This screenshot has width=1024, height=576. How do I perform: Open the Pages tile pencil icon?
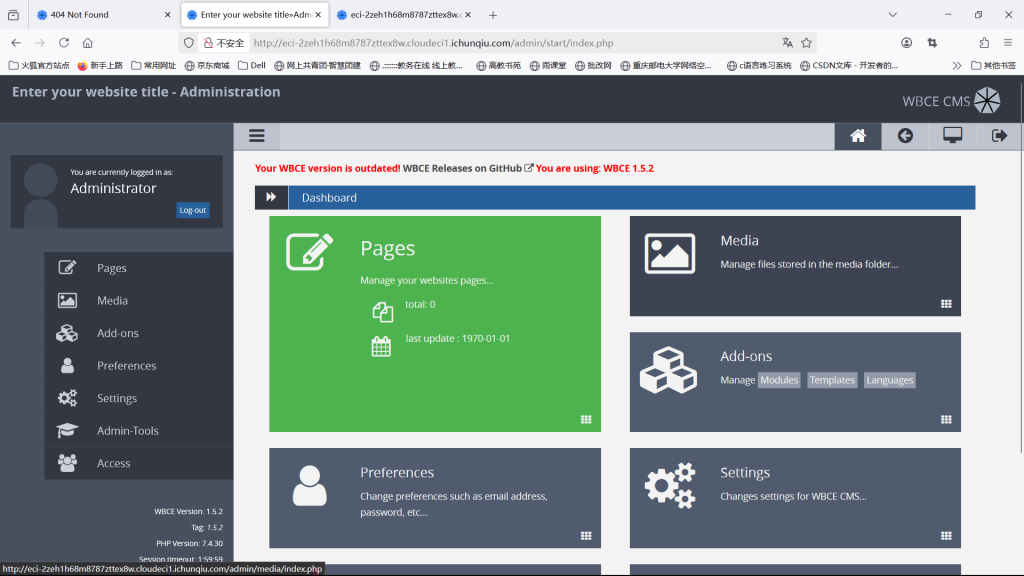[x=310, y=251]
